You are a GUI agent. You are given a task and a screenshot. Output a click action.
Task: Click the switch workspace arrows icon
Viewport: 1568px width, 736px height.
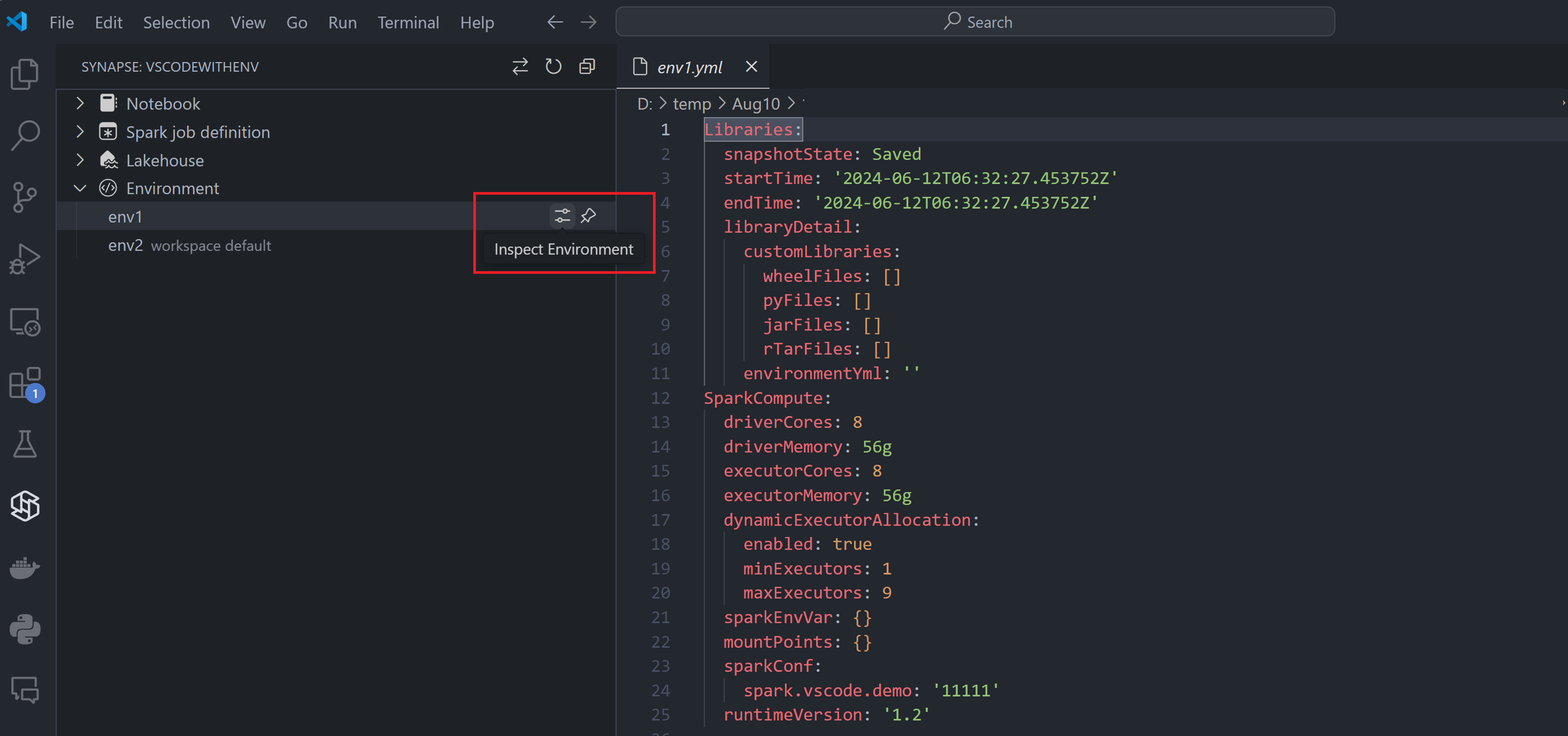[520, 66]
